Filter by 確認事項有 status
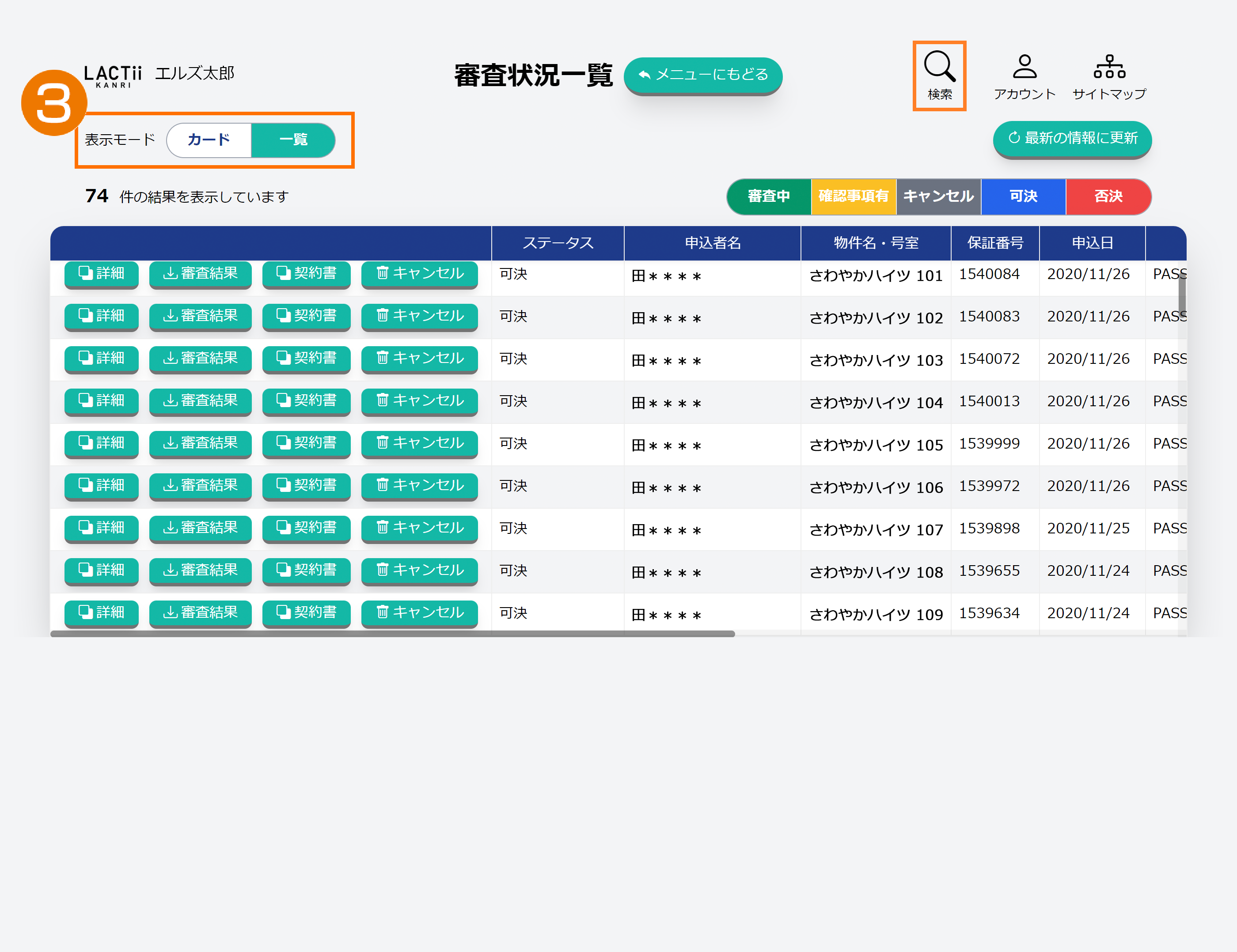This screenshot has width=1237, height=952. pos(853,196)
